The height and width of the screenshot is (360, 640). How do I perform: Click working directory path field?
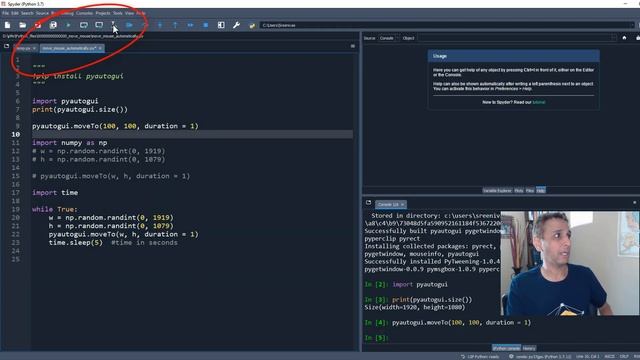(x=447, y=25)
